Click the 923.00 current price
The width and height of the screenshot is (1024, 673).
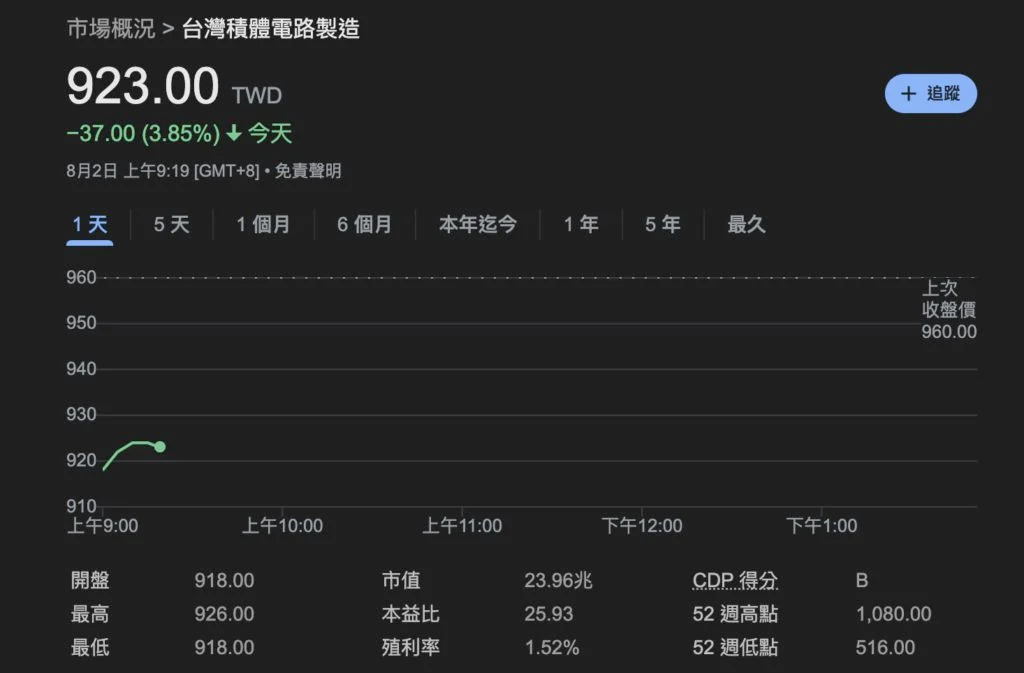tap(143, 86)
